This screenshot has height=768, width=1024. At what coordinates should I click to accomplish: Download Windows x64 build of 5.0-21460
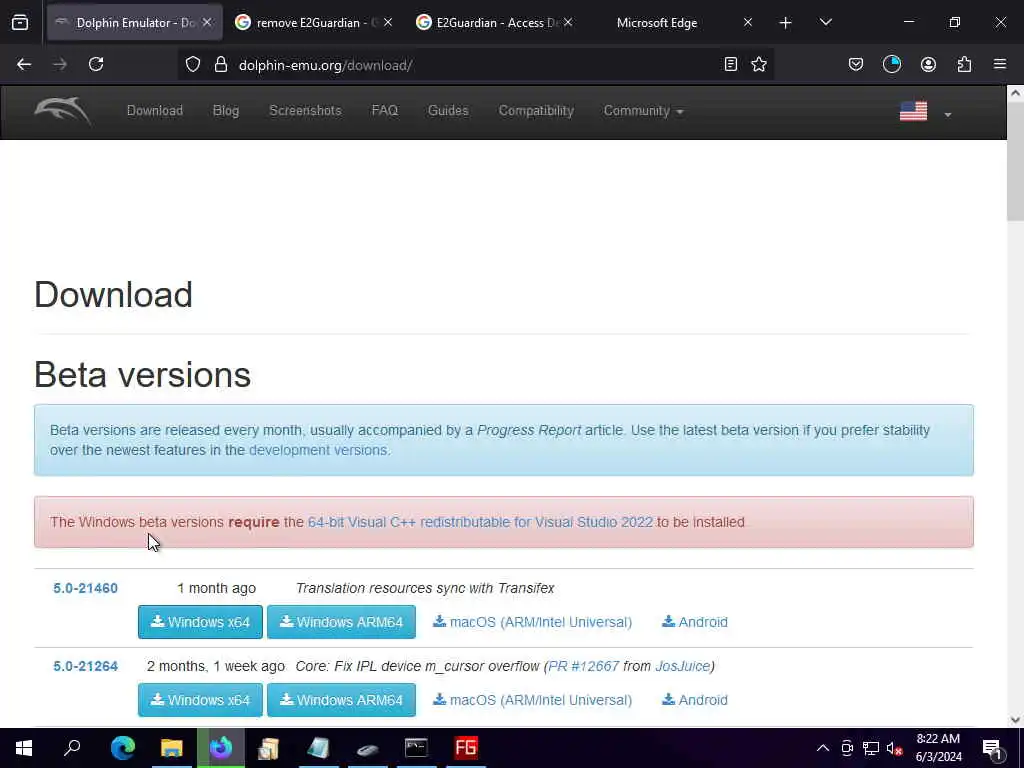coord(200,622)
